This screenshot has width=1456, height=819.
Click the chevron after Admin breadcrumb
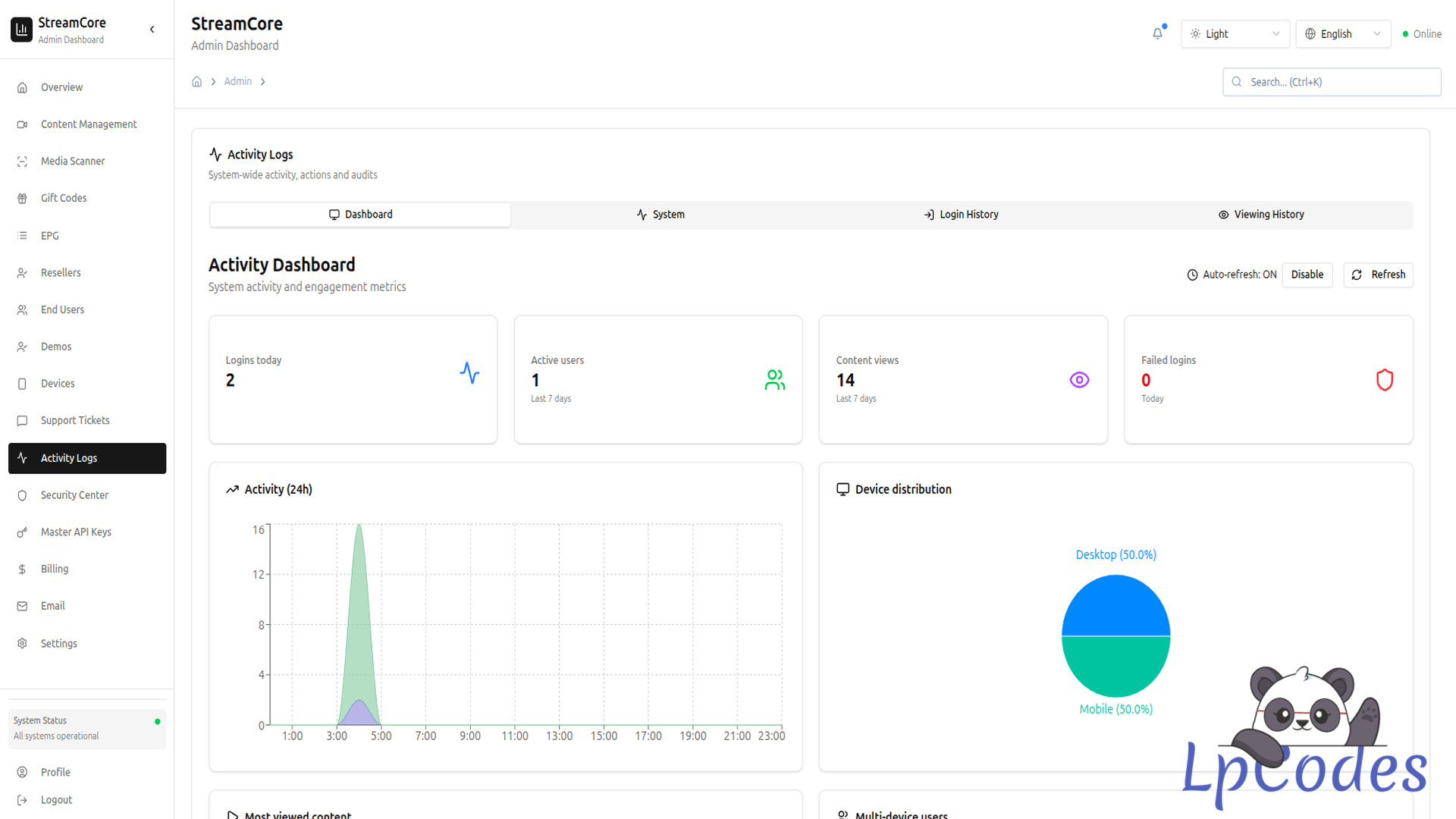pyautogui.click(x=263, y=82)
